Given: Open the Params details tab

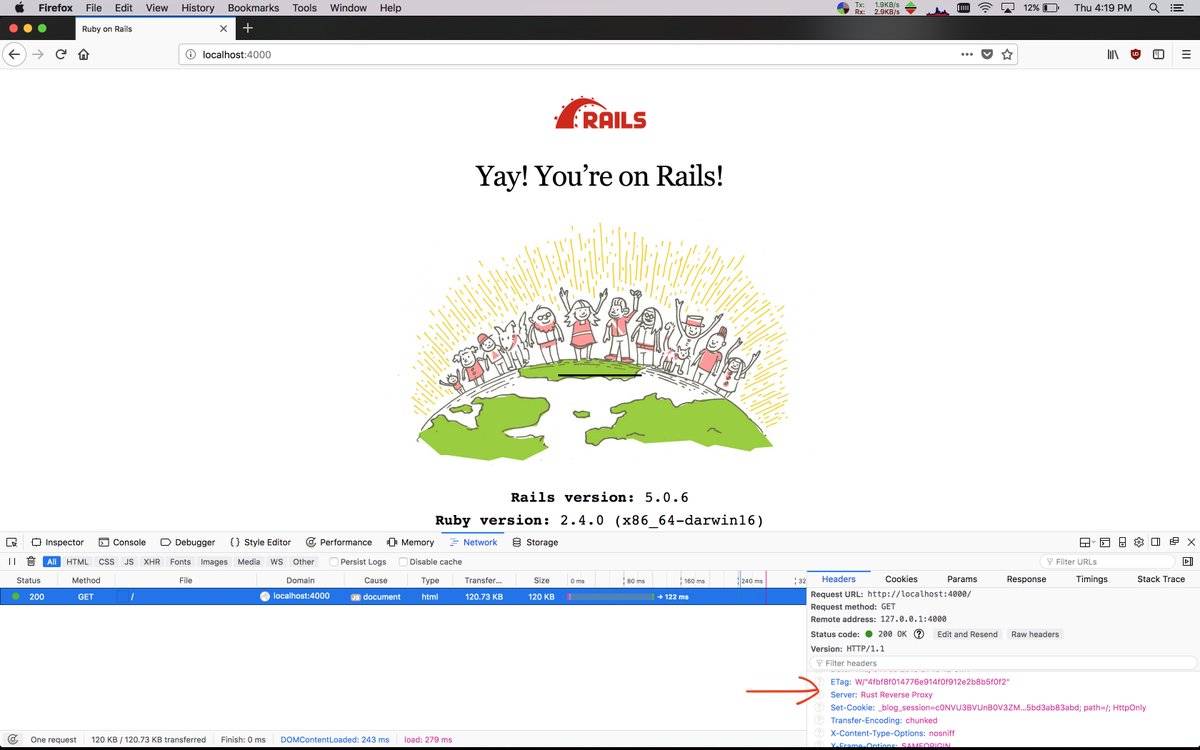Looking at the screenshot, I should click(962, 579).
